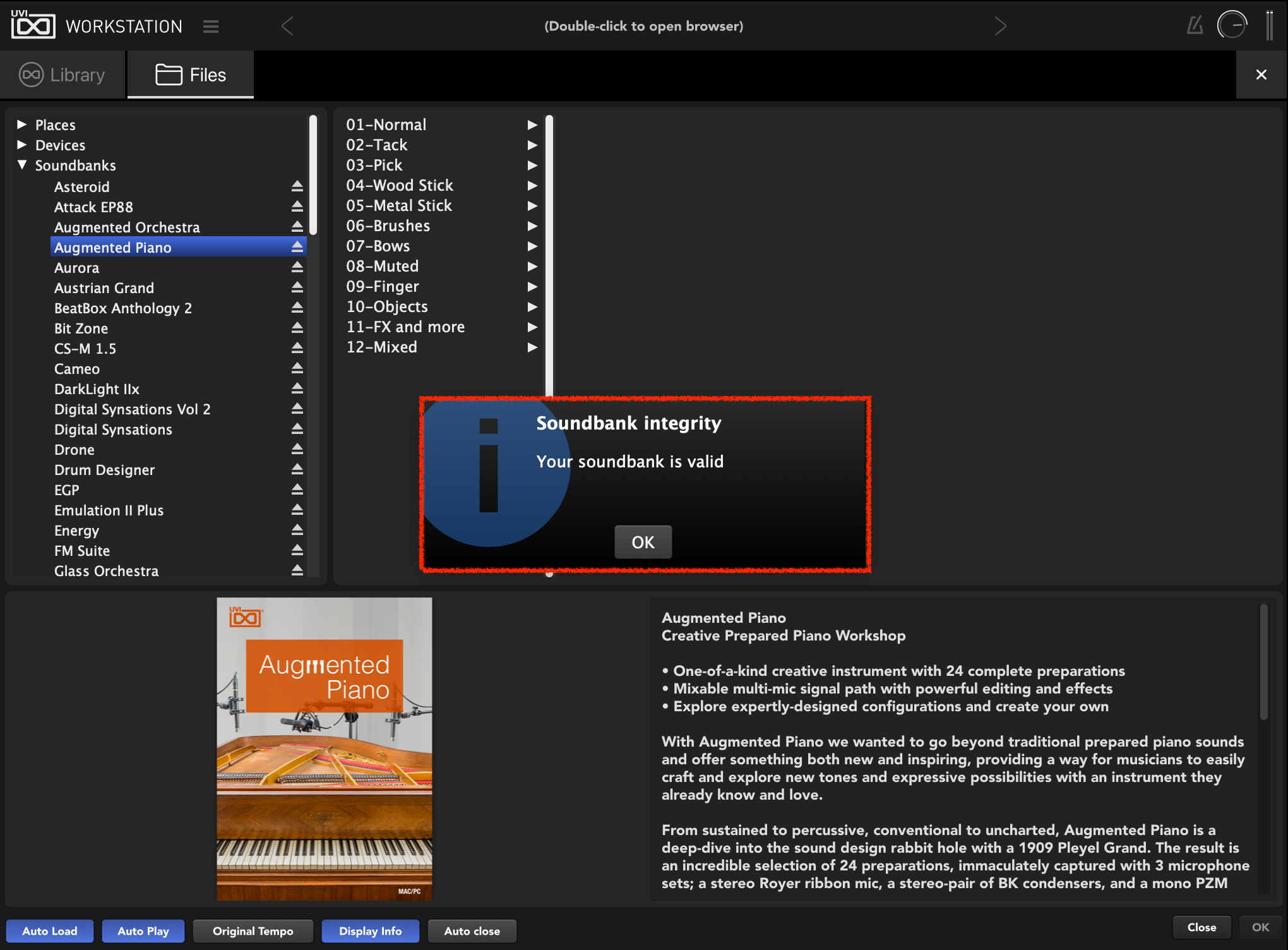Eject the Digital Synsations soundbank

tap(297, 429)
